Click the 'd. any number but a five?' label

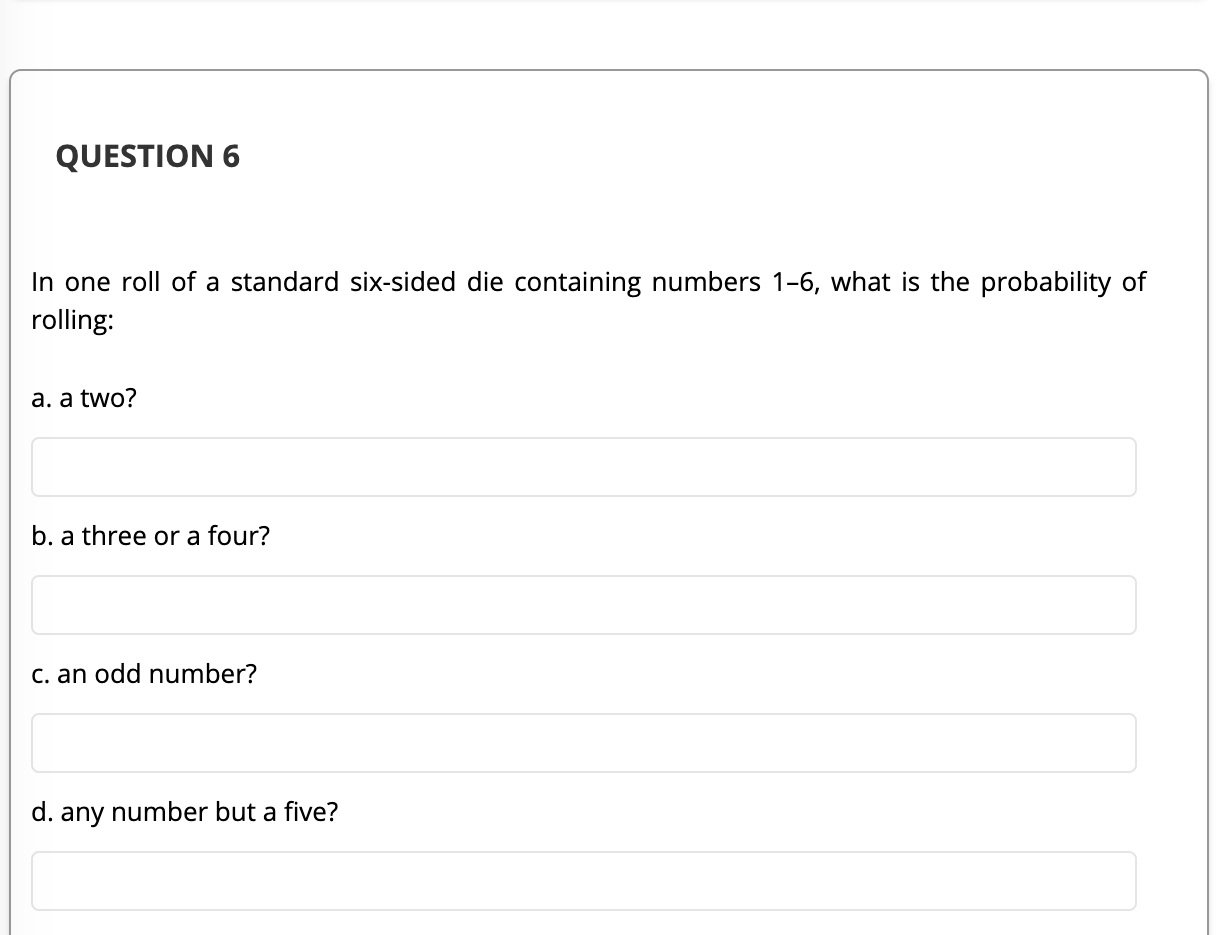coord(185,812)
